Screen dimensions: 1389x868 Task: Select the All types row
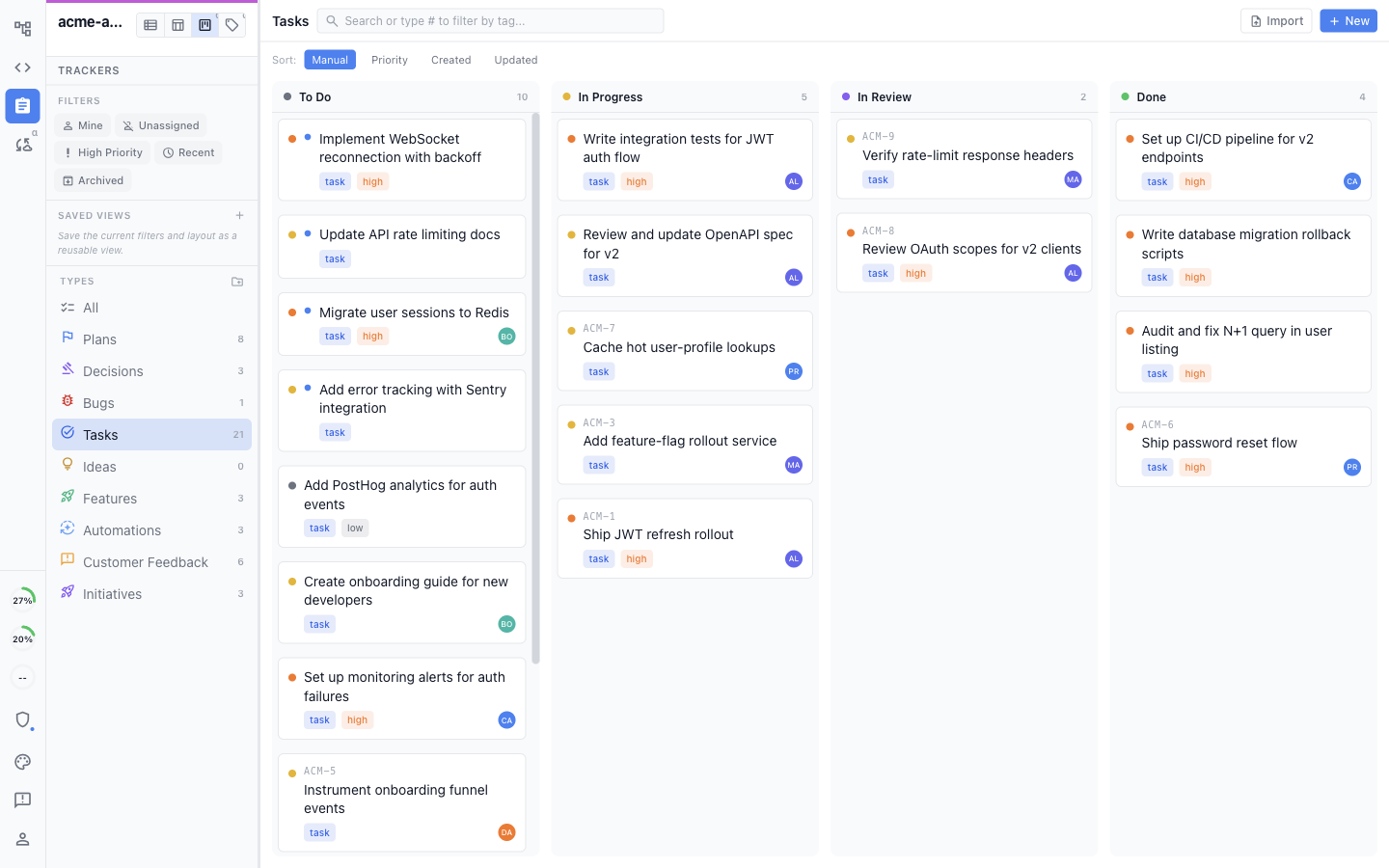tap(152, 308)
